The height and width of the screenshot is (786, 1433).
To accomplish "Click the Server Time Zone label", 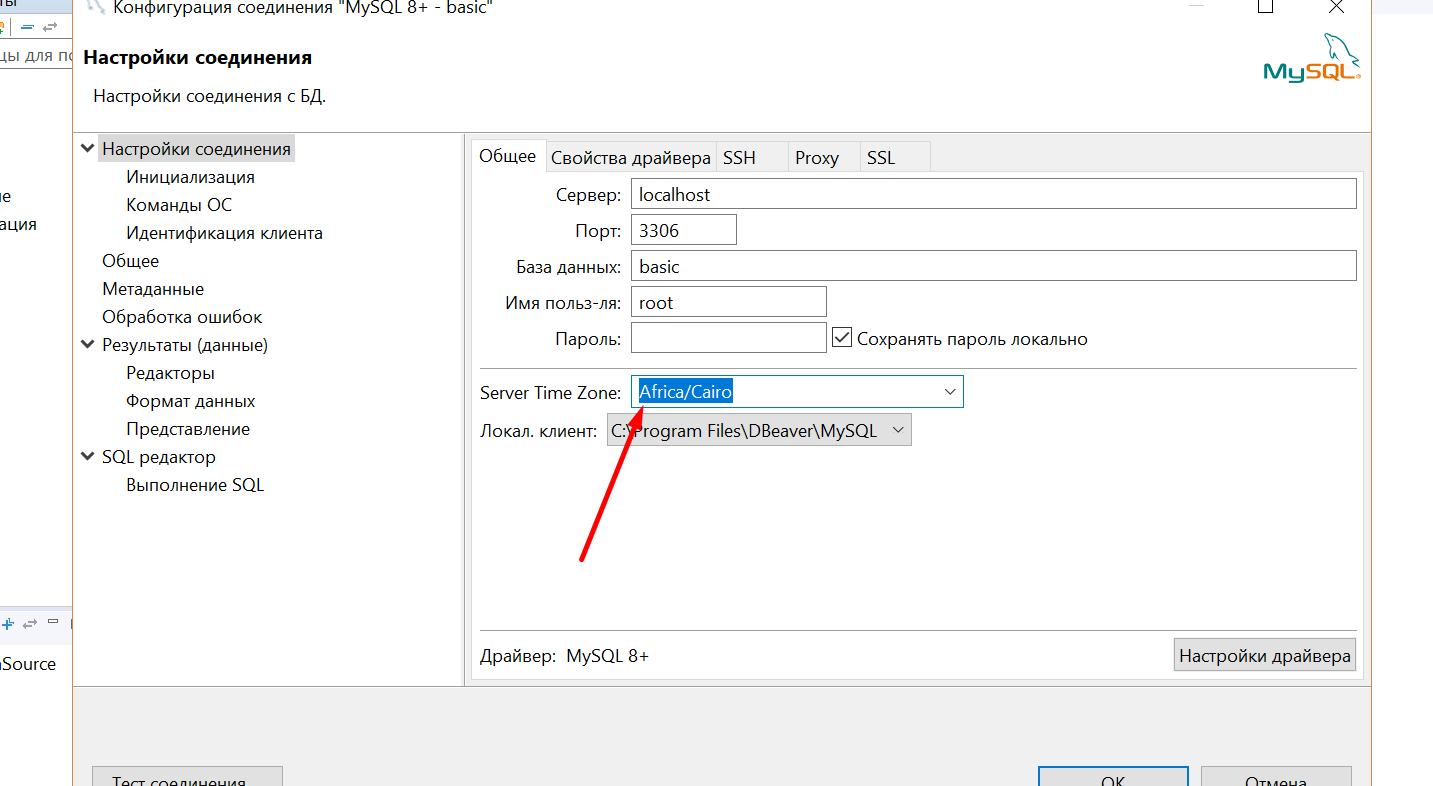I will (550, 392).
